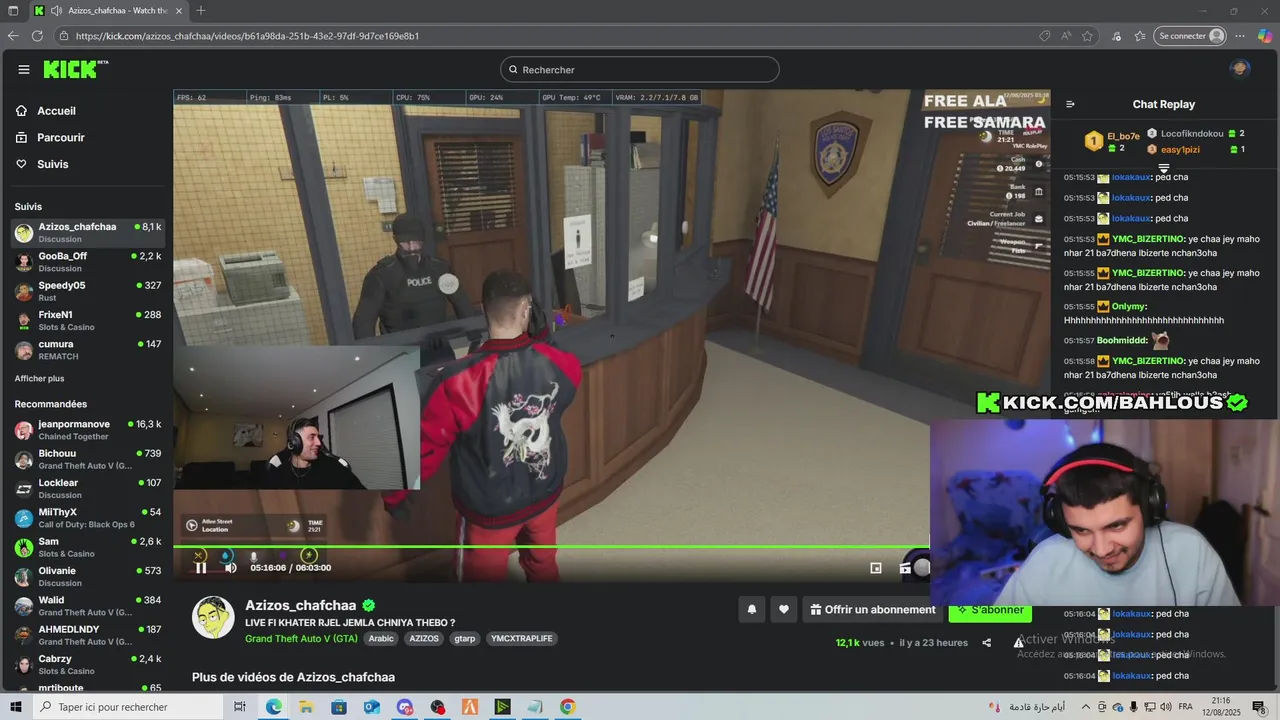Activate the Read Aloud icon
This screenshot has height=720, width=1280.
[1067, 36]
